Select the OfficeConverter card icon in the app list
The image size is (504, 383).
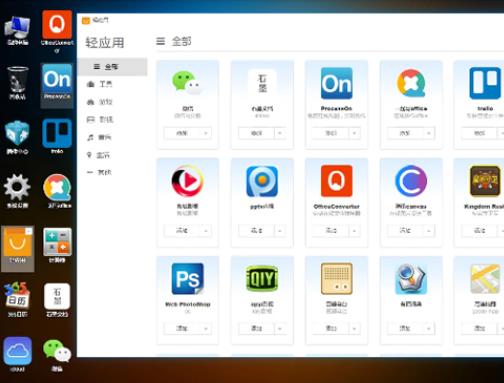coord(337,181)
